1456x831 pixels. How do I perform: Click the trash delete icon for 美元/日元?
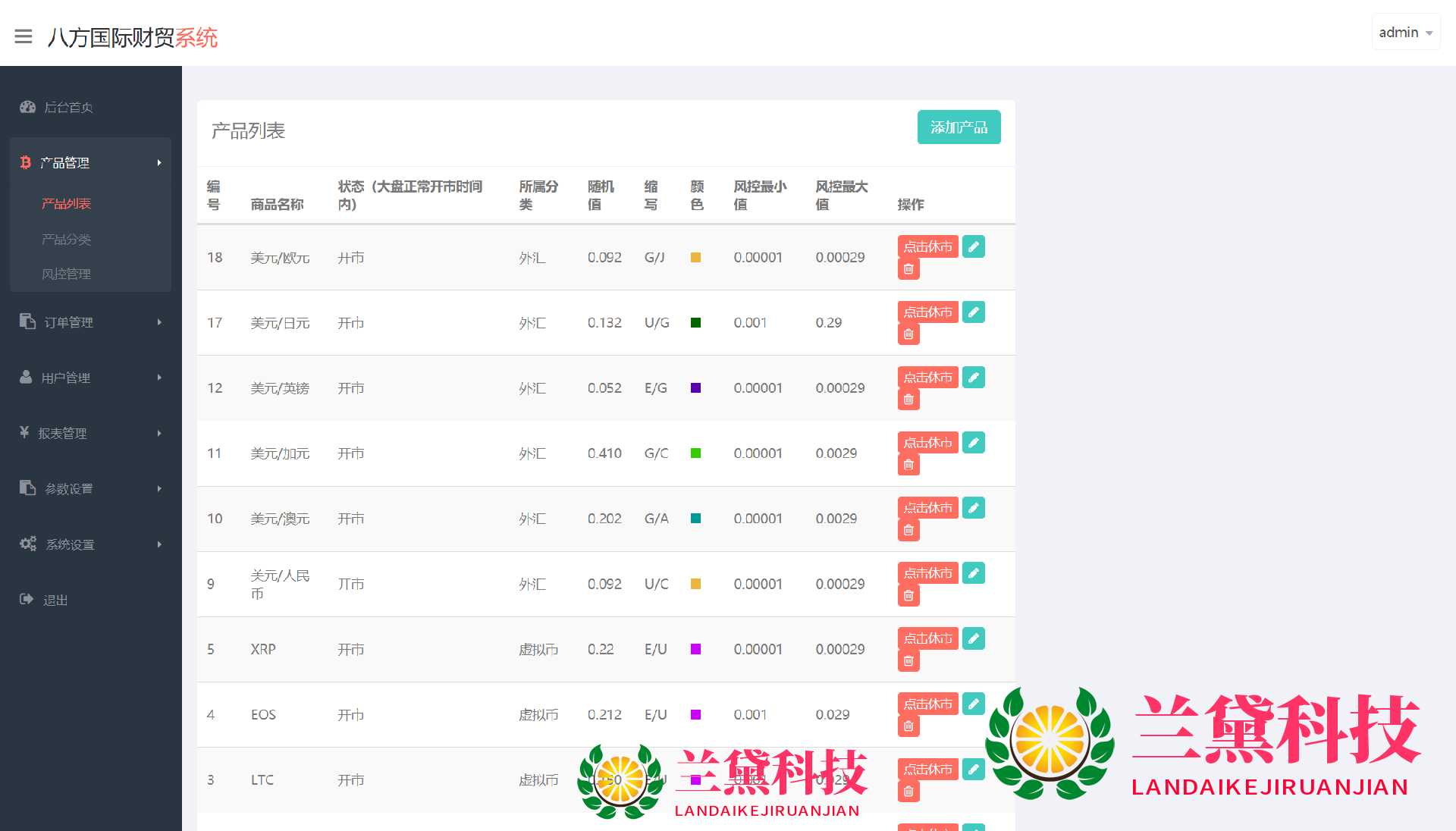click(x=908, y=334)
